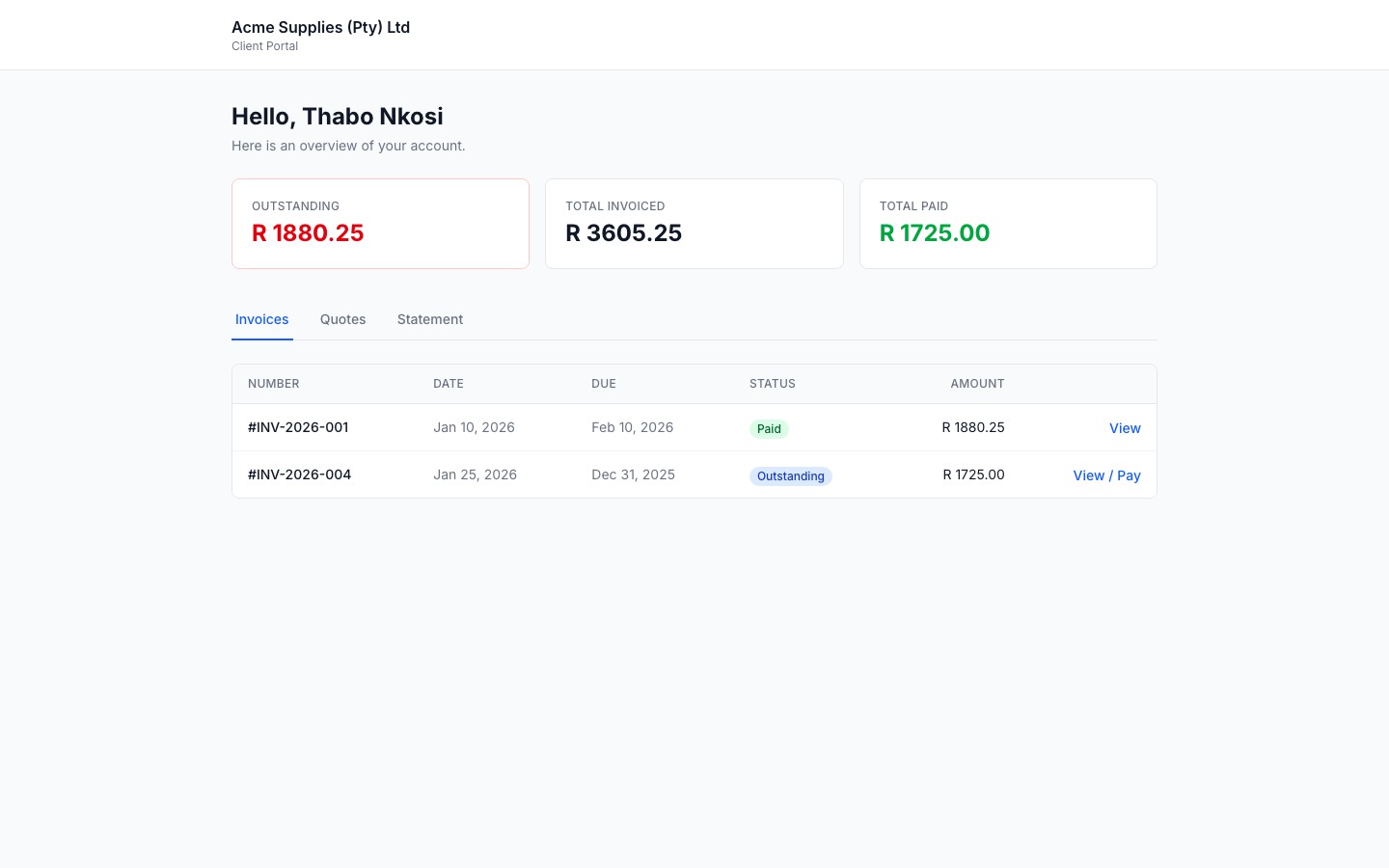Click the Total Invoiced card
This screenshot has height=868, width=1389.
tap(694, 224)
